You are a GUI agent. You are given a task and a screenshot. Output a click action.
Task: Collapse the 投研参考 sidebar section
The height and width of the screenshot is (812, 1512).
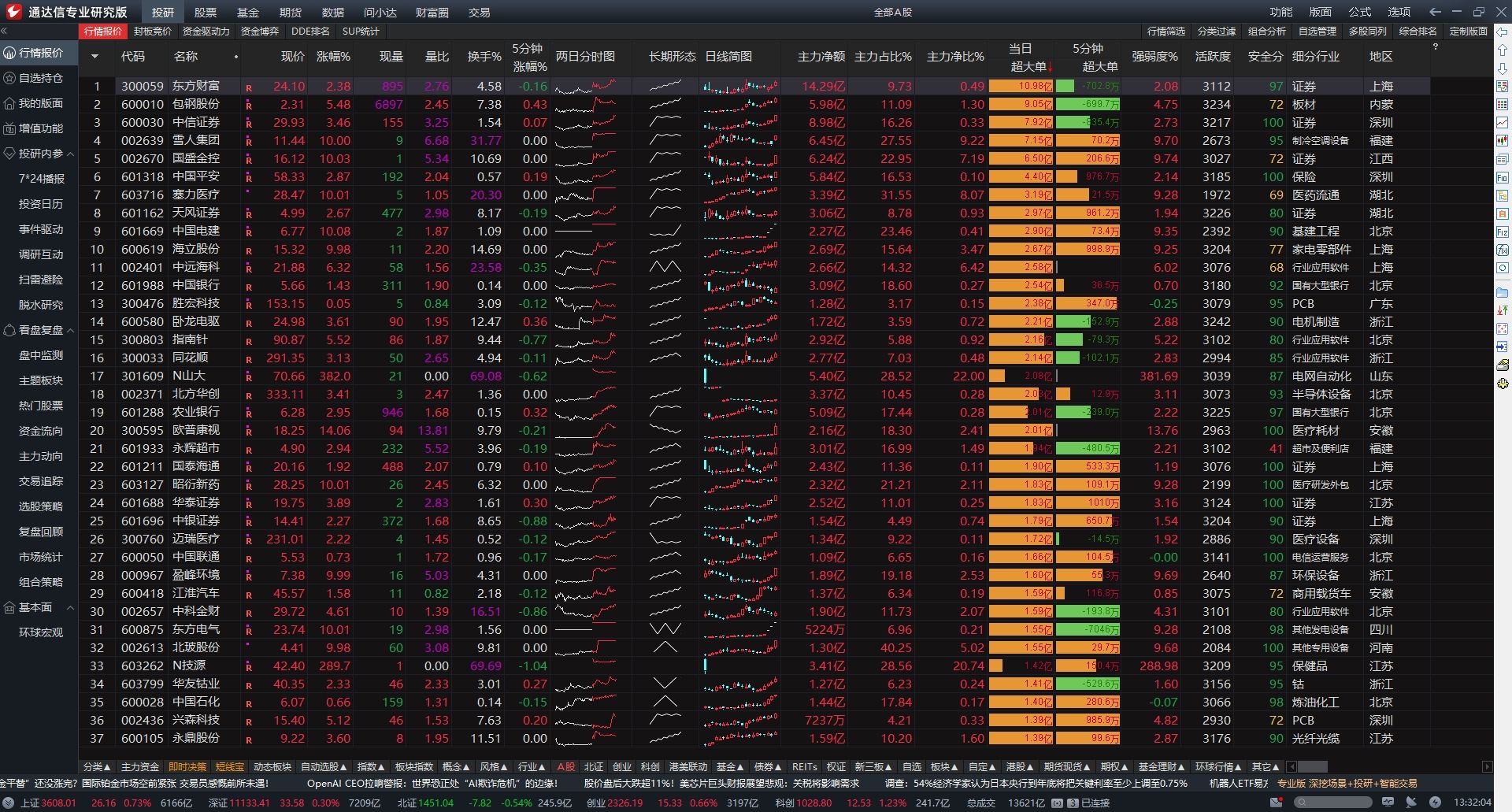coord(69,154)
